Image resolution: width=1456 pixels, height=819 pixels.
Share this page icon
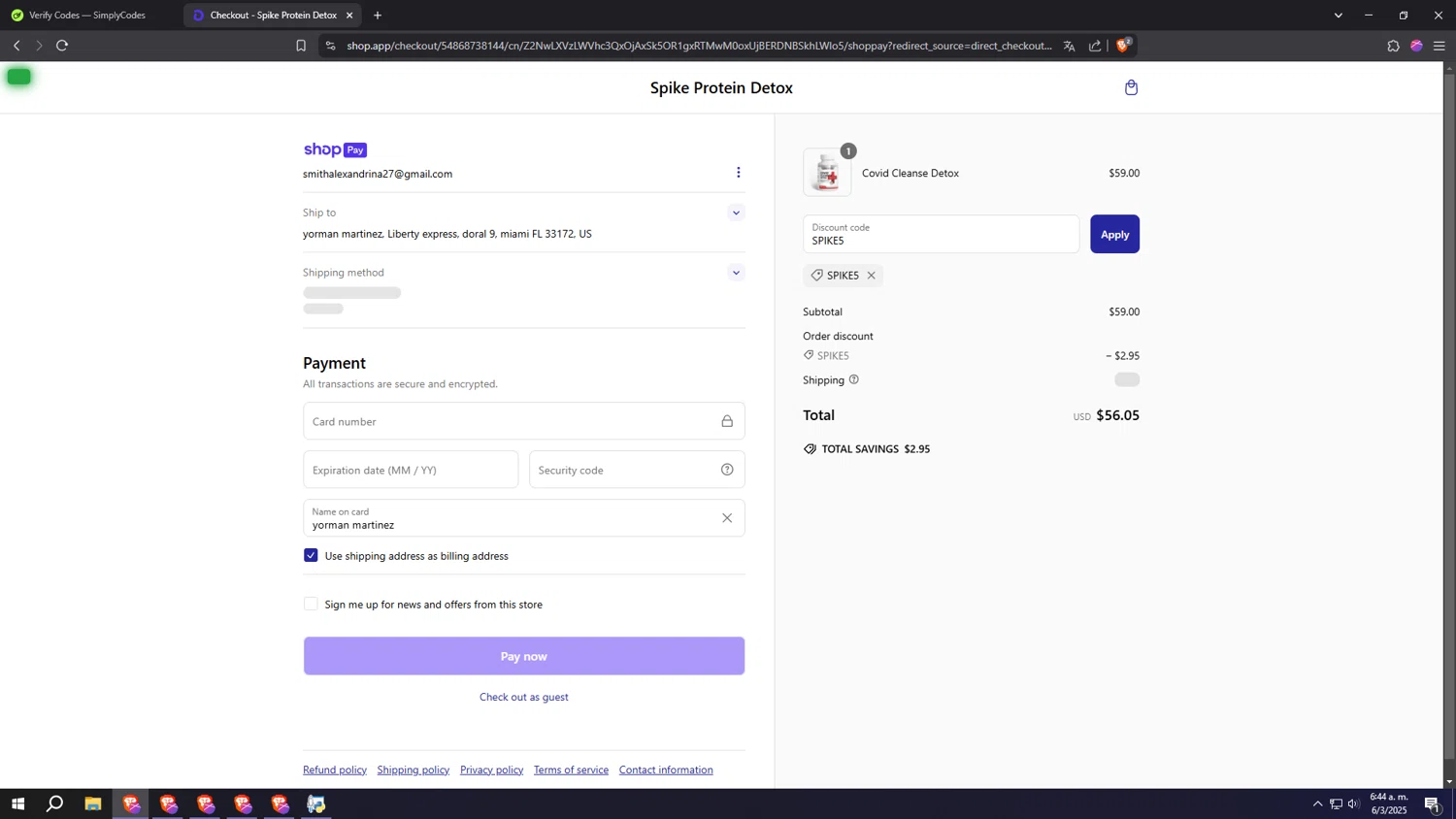tap(1095, 46)
